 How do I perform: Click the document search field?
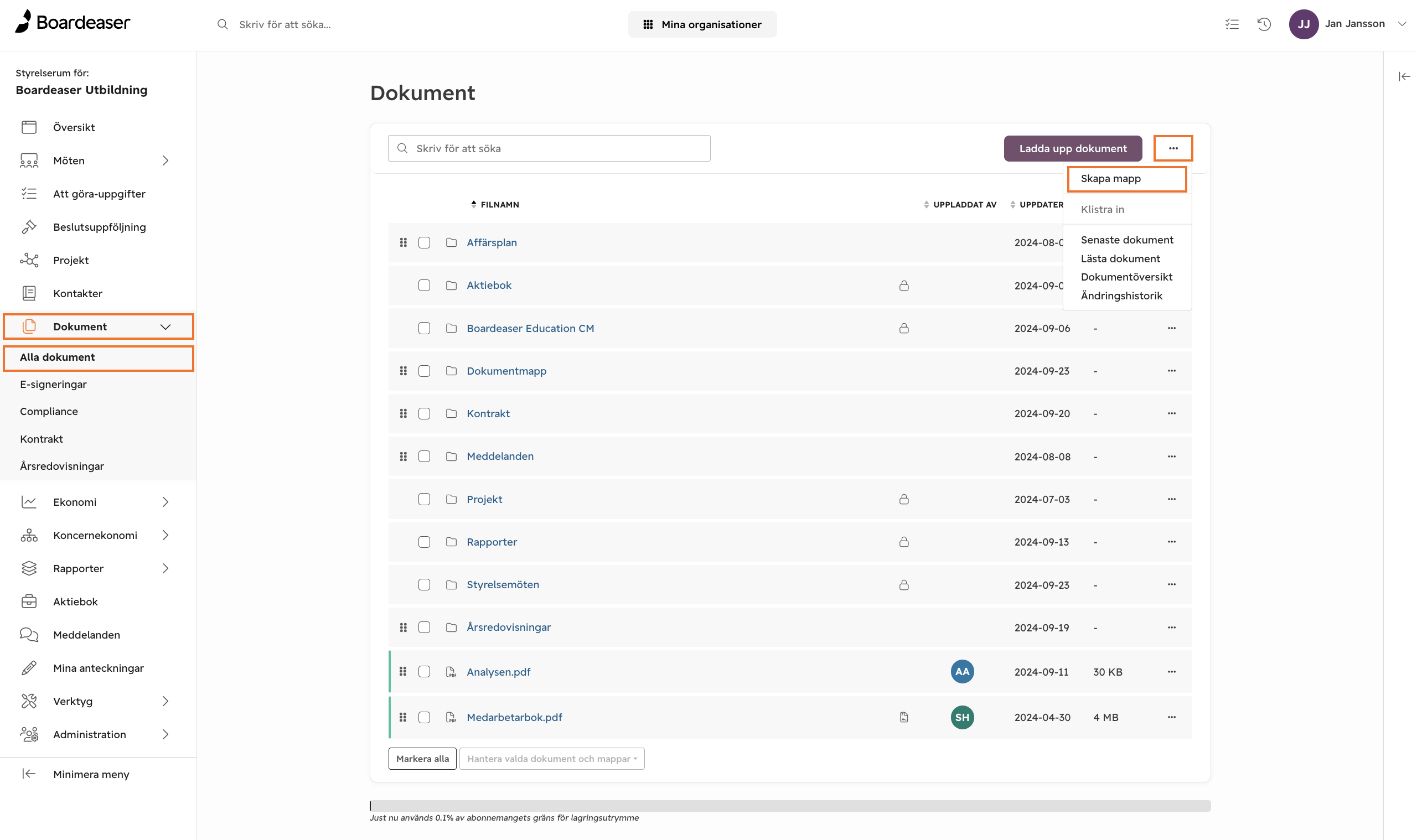coord(549,148)
